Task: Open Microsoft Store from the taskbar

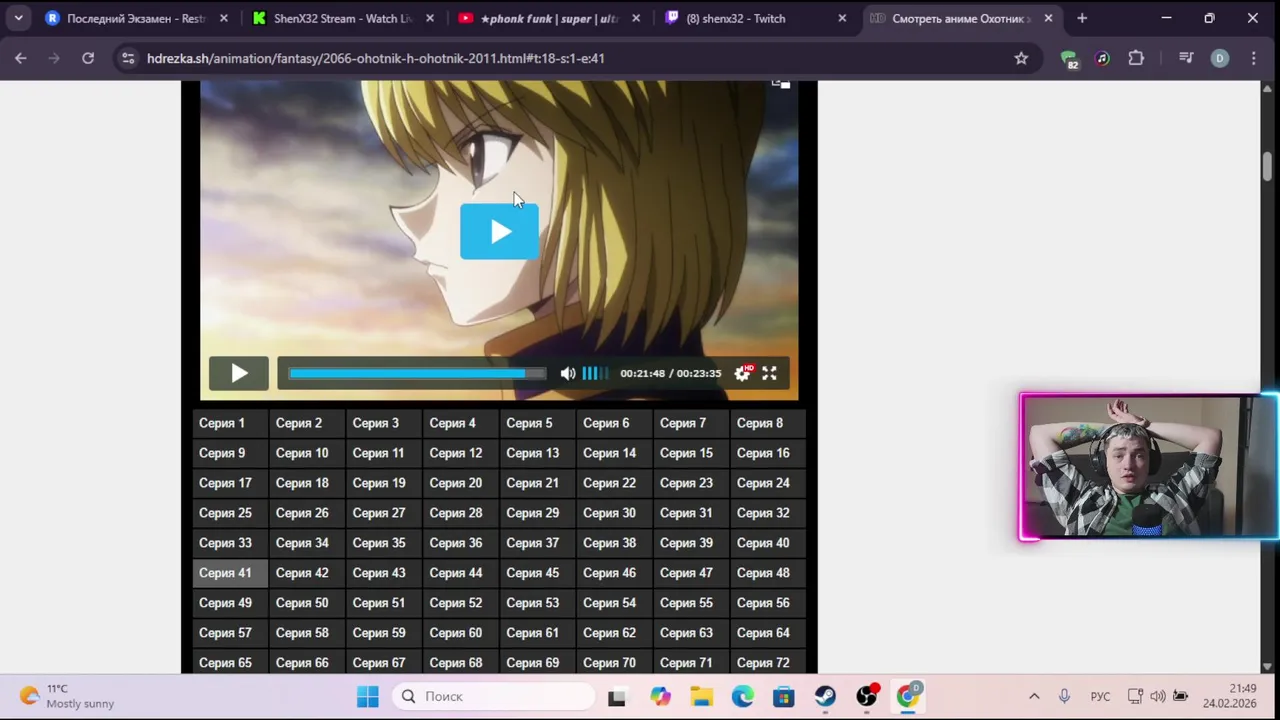Action: point(783,696)
